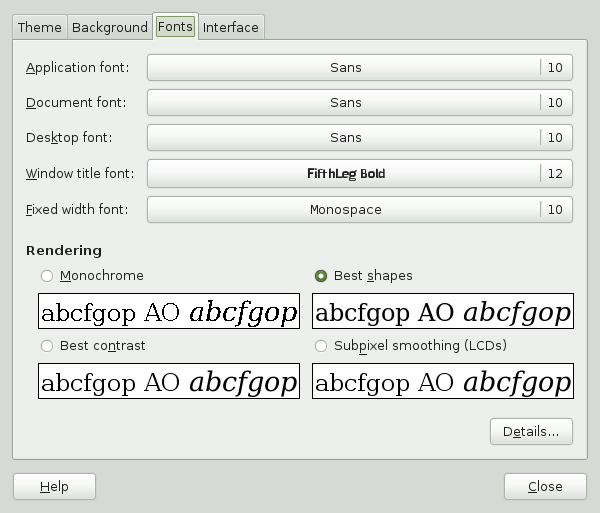600x513 pixels.
Task: Click the Fixed width font: label
Action: click(x=77, y=210)
